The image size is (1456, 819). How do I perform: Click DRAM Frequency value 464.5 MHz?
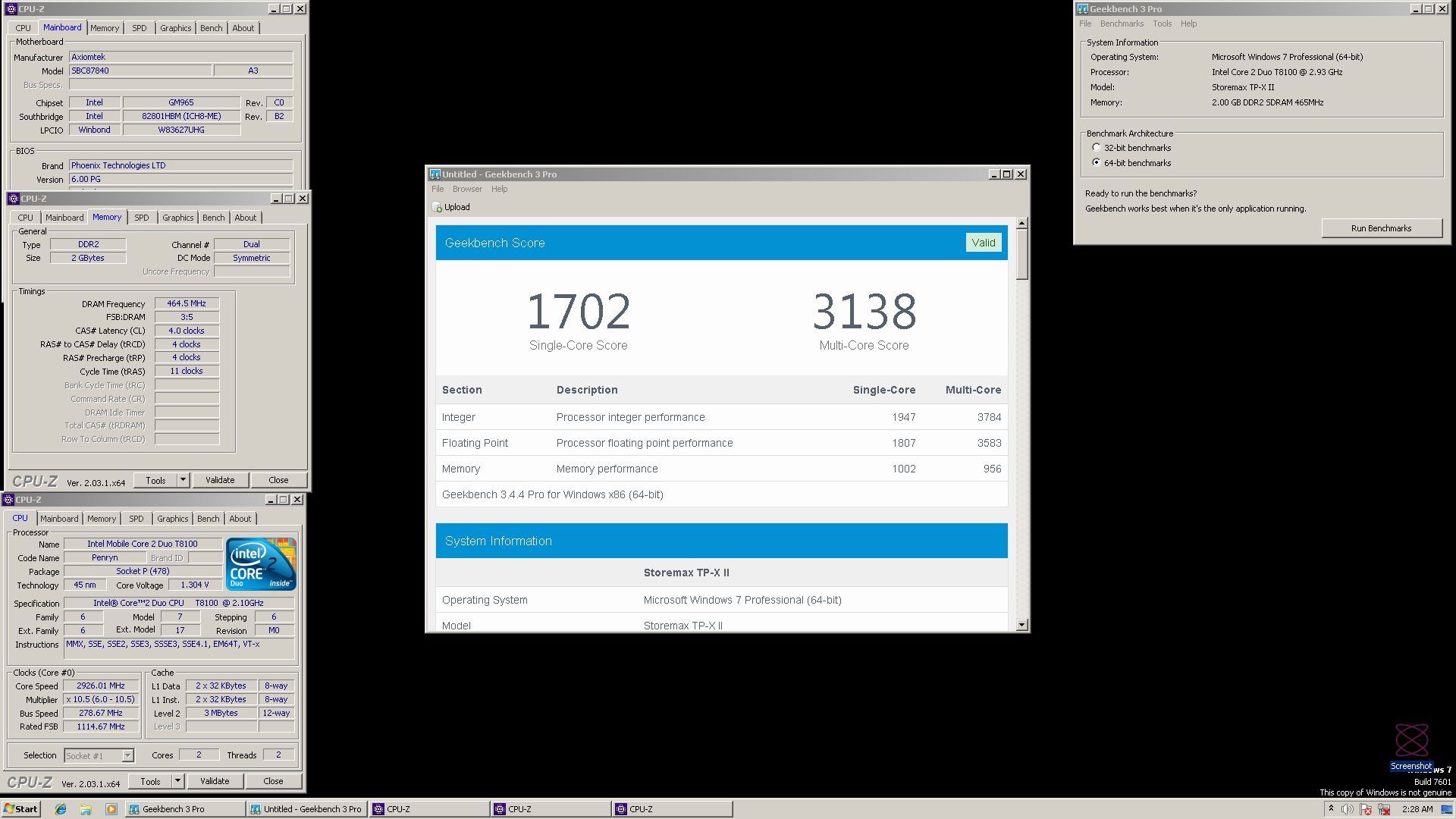click(x=187, y=303)
